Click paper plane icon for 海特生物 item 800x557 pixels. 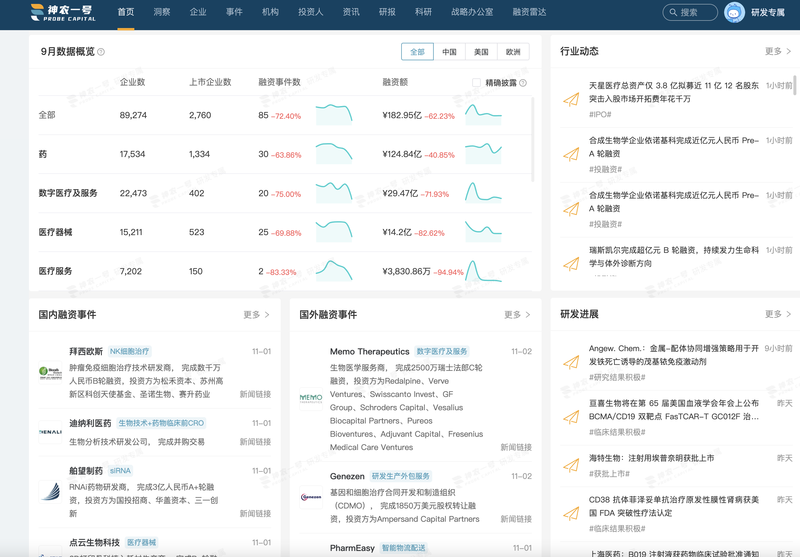click(x=571, y=465)
